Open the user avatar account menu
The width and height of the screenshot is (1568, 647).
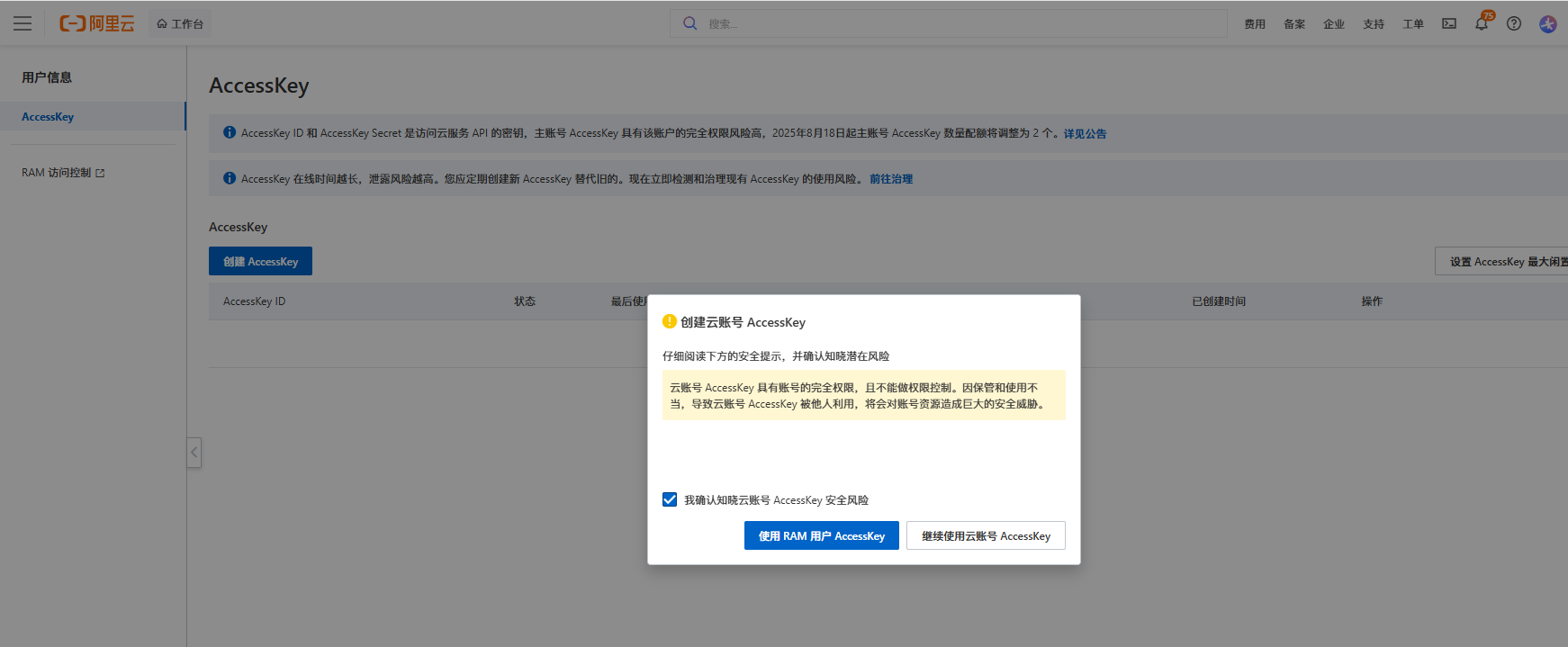coord(1548,24)
